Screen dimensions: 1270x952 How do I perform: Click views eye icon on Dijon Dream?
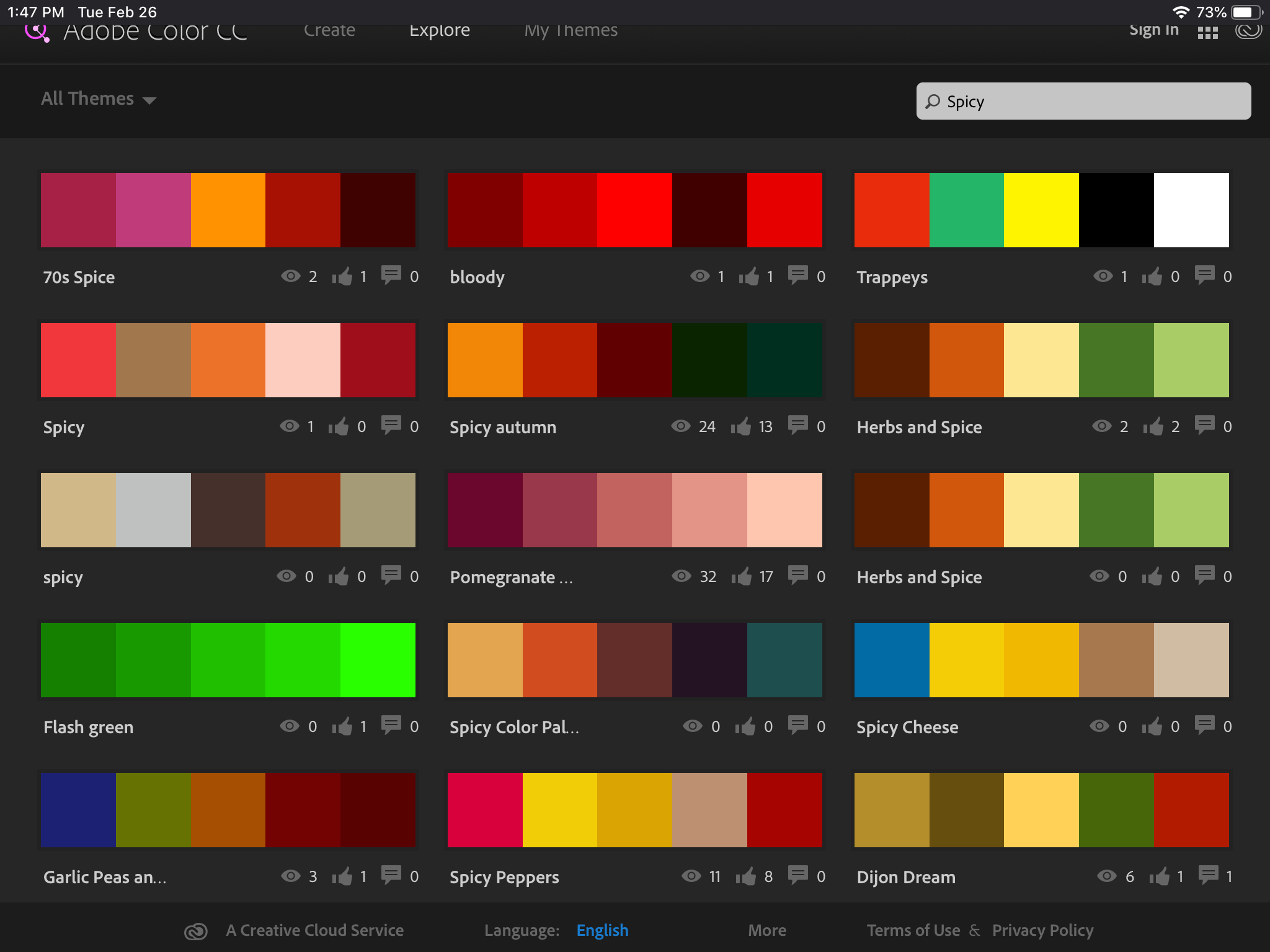1106,876
